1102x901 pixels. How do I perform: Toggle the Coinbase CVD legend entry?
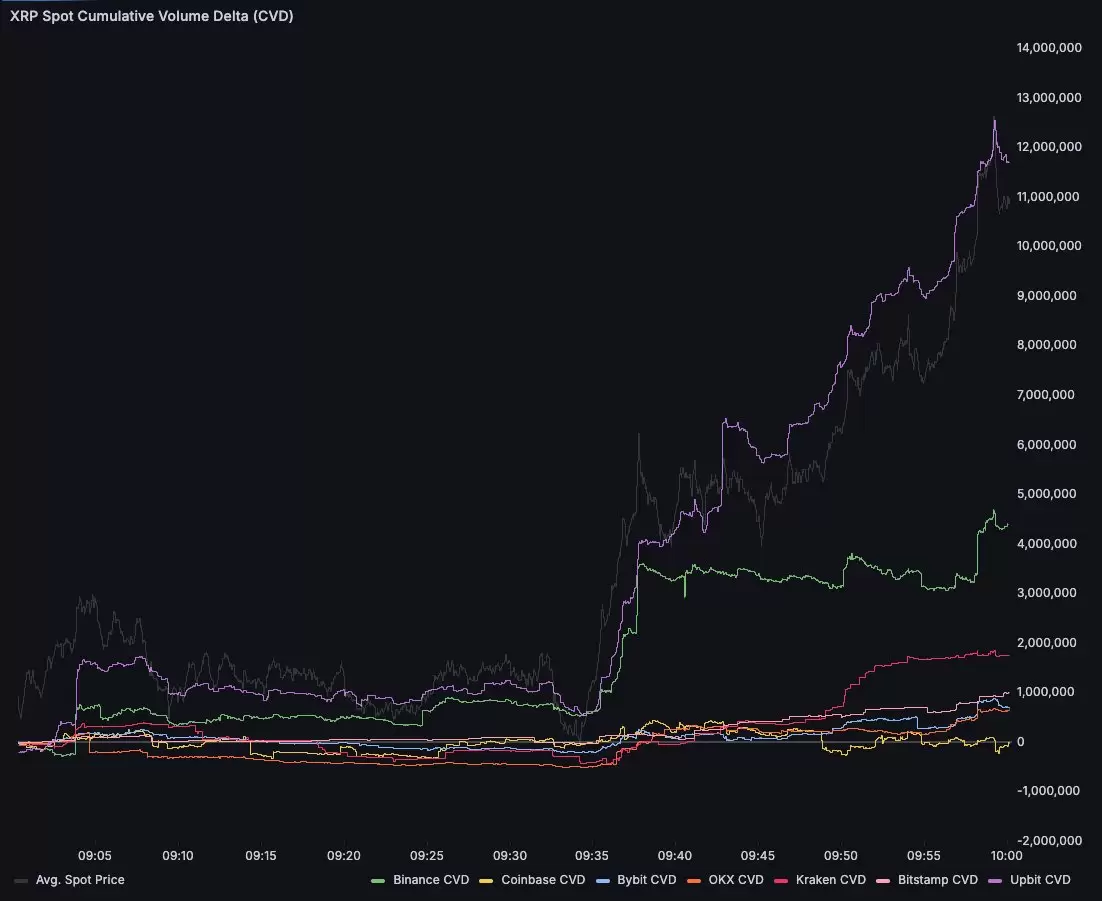tap(532, 880)
